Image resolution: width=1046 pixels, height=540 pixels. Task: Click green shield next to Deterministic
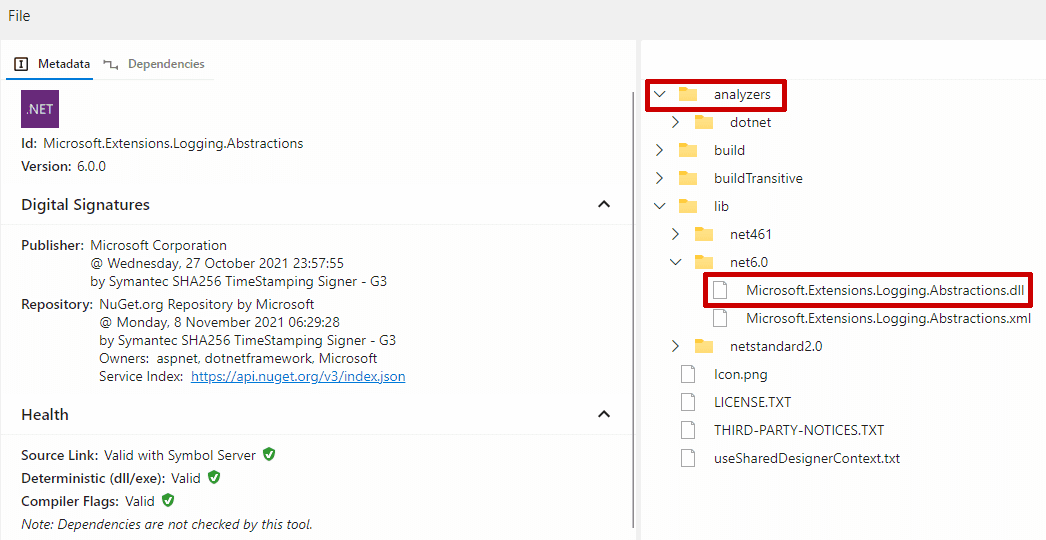click(214, 477)
